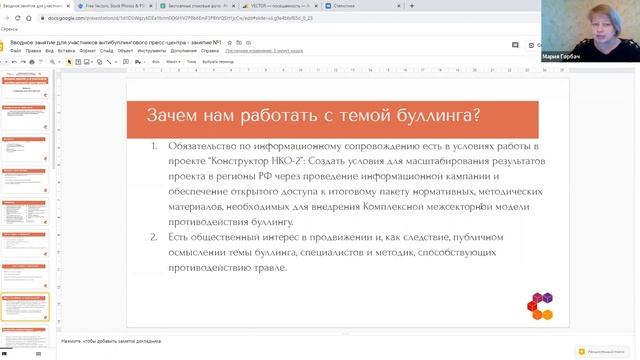This screenshot has height=360, width=640.
Task: Click the browser forward arrow
Action: point(7,18)
